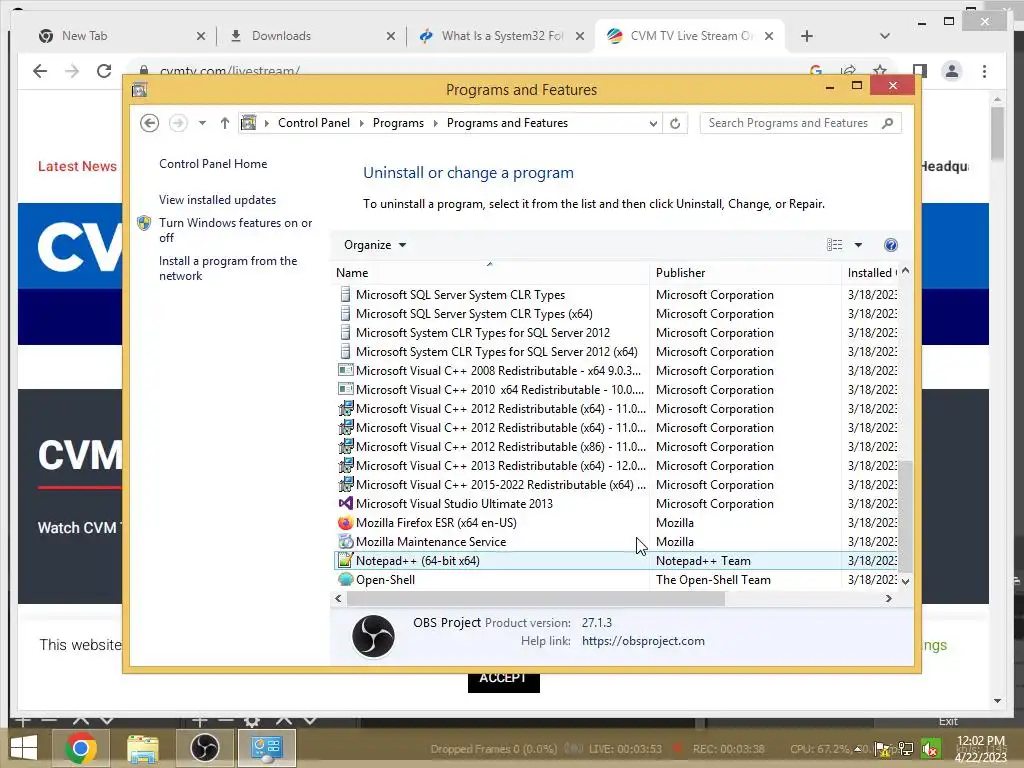Sort by the Publisher column header

[745, 272]
